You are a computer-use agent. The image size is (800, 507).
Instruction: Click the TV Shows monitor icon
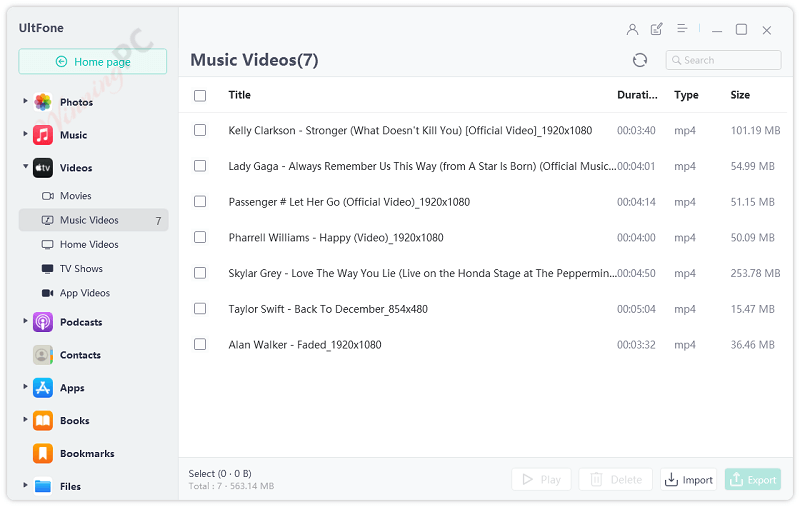(x=47, y=269)
